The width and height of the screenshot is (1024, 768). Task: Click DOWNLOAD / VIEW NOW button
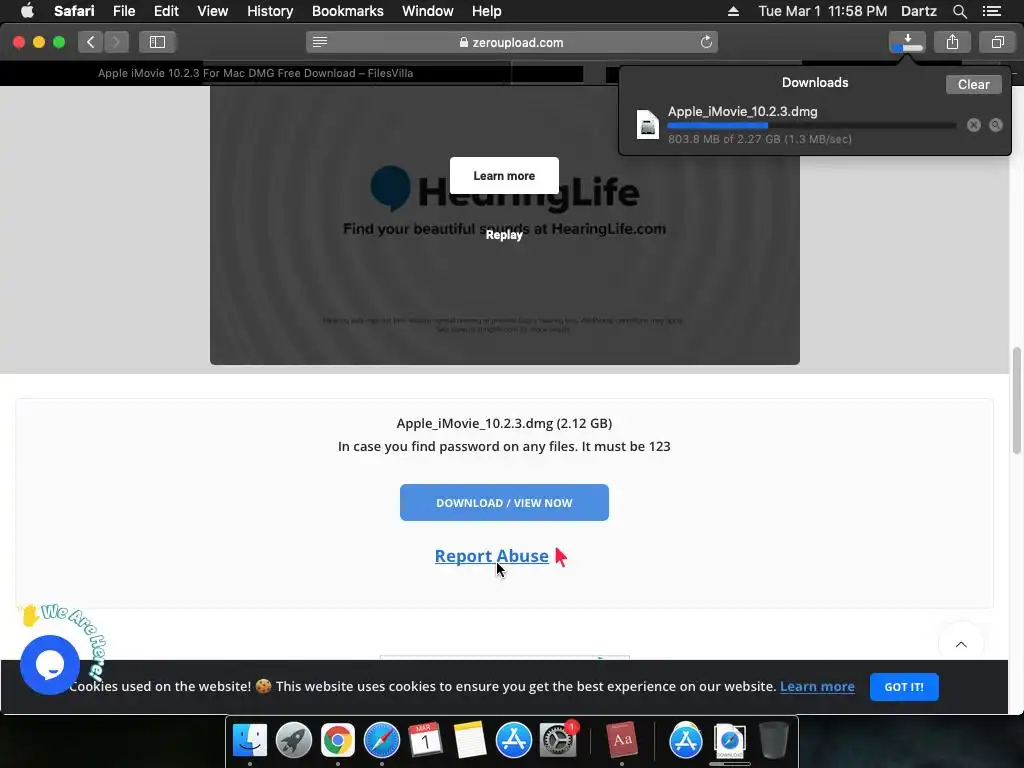504,502
